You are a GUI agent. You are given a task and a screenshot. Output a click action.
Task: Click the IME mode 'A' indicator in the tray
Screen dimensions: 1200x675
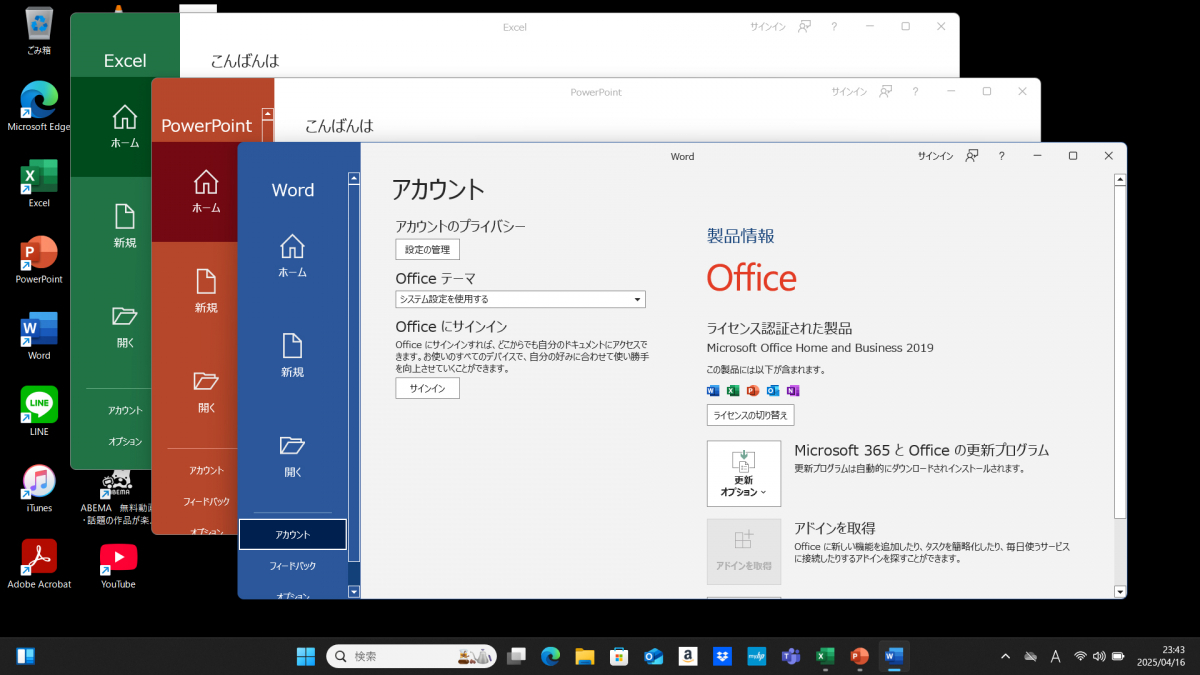(x=1055, y=656)
